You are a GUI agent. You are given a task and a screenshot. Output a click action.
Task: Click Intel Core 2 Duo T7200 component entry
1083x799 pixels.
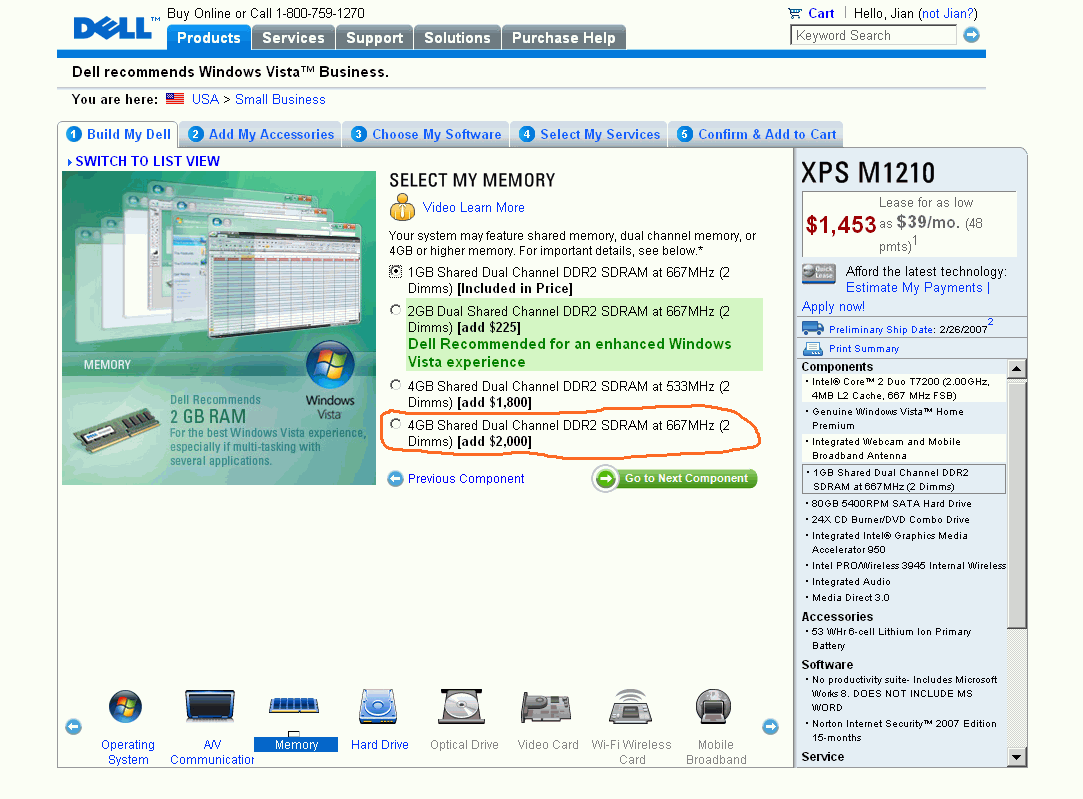click(901, 388)
